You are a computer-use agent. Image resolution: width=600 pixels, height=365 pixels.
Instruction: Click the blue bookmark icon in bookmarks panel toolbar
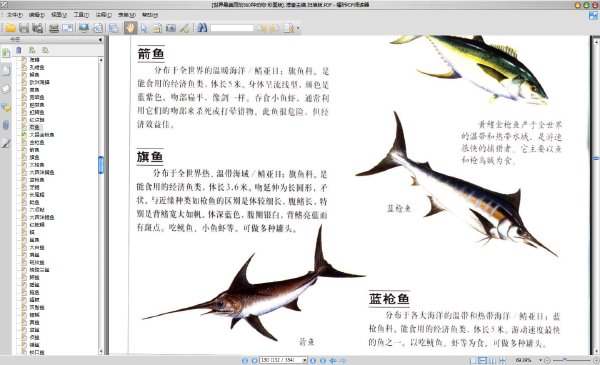pos(18,50)
